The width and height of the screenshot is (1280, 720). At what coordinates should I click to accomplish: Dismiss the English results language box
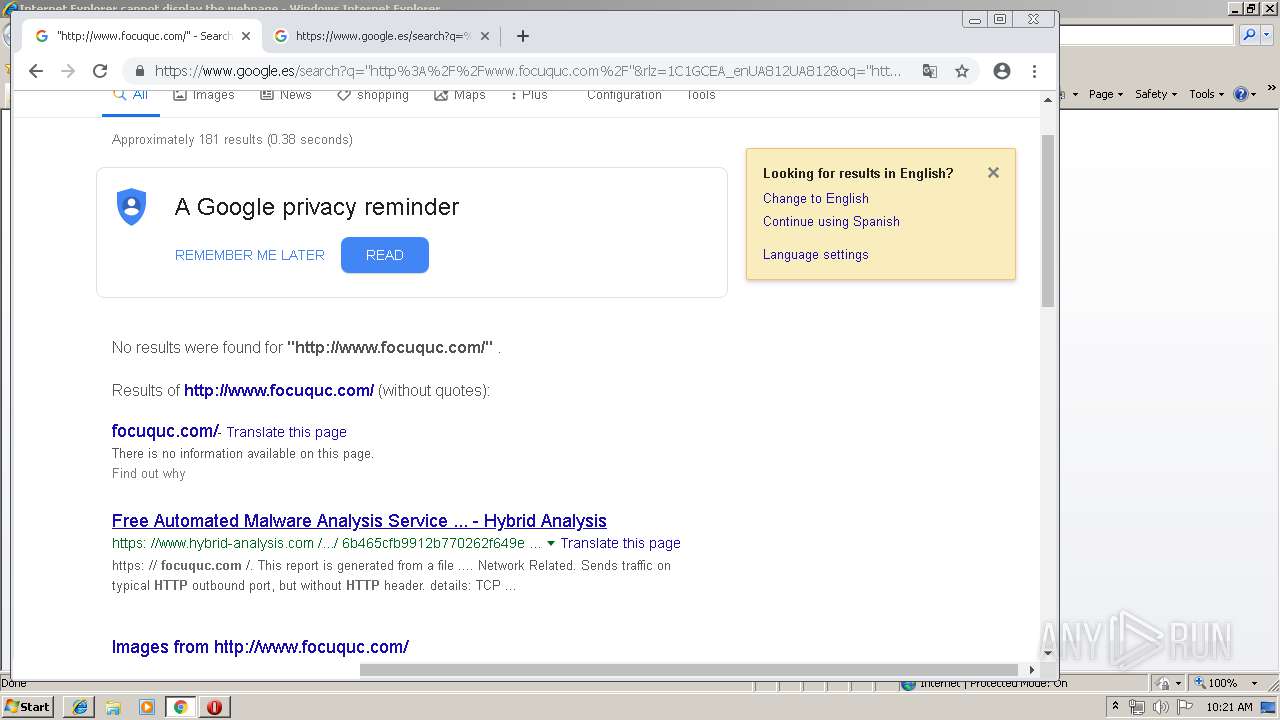coord(993,172)
